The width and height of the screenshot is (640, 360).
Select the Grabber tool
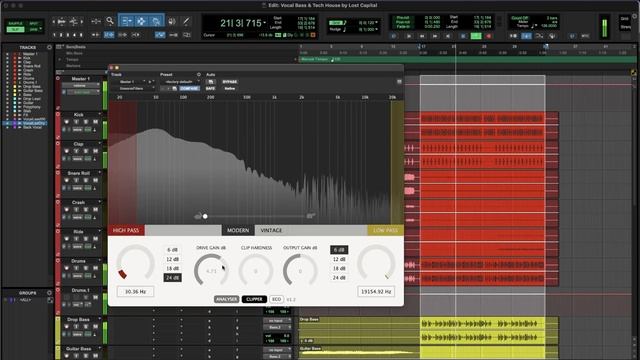(x=156, y=21)
